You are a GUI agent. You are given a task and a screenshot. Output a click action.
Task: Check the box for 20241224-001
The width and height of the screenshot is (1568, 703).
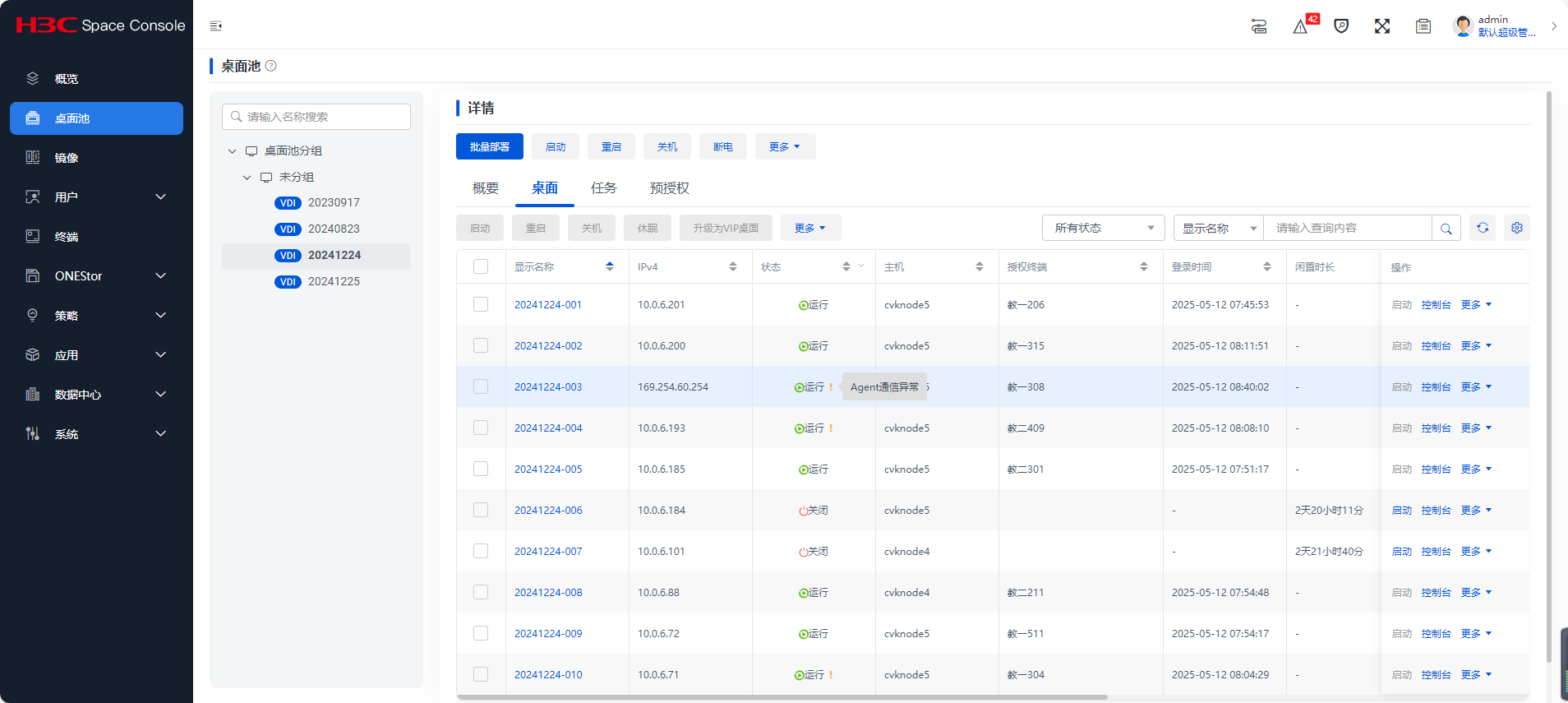pos(481,304)
